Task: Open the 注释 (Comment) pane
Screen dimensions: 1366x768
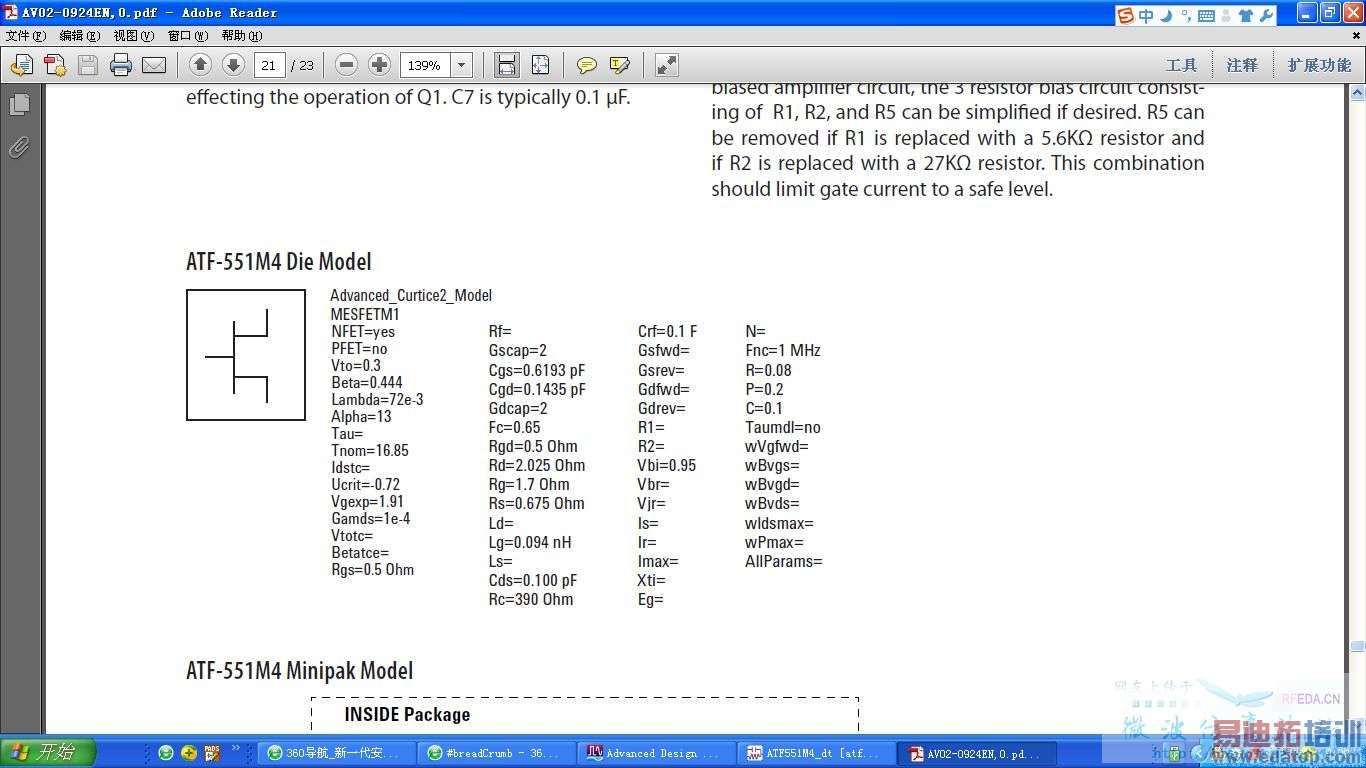Action: click(1242, 65)
